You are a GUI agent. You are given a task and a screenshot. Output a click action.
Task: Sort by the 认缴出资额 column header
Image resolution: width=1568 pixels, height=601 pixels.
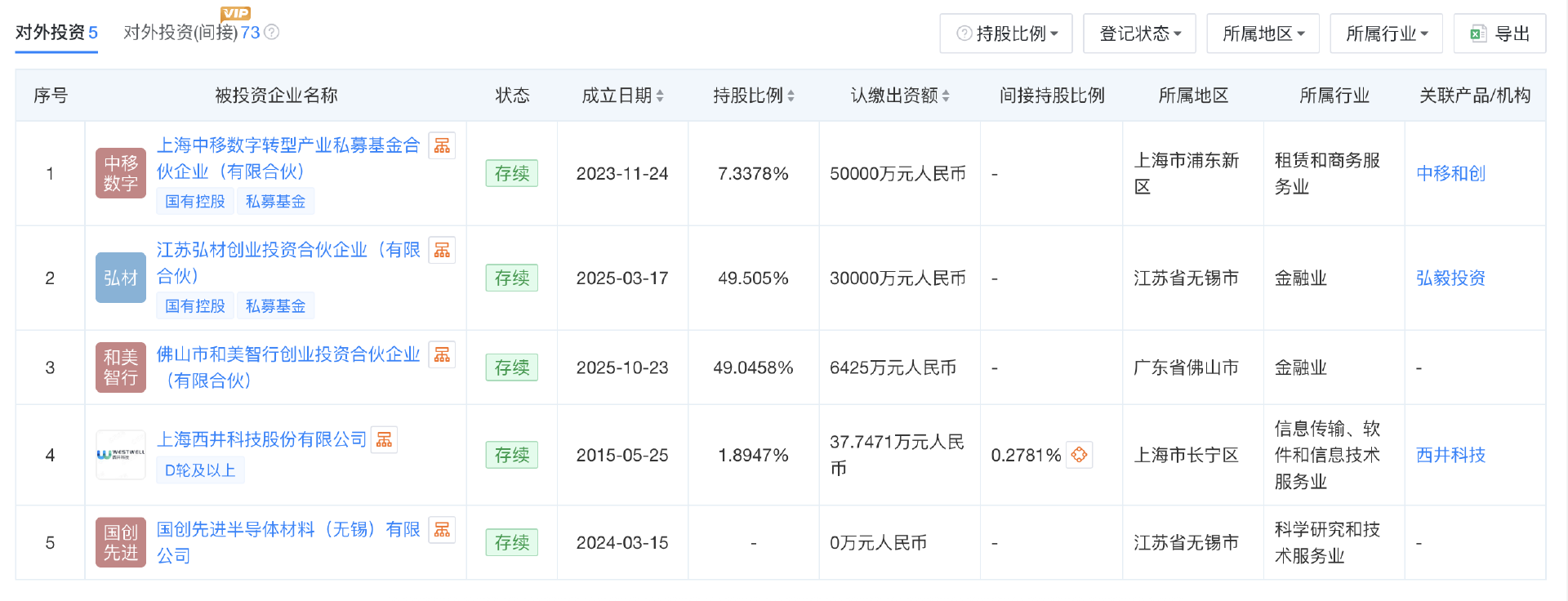(899, 96)
